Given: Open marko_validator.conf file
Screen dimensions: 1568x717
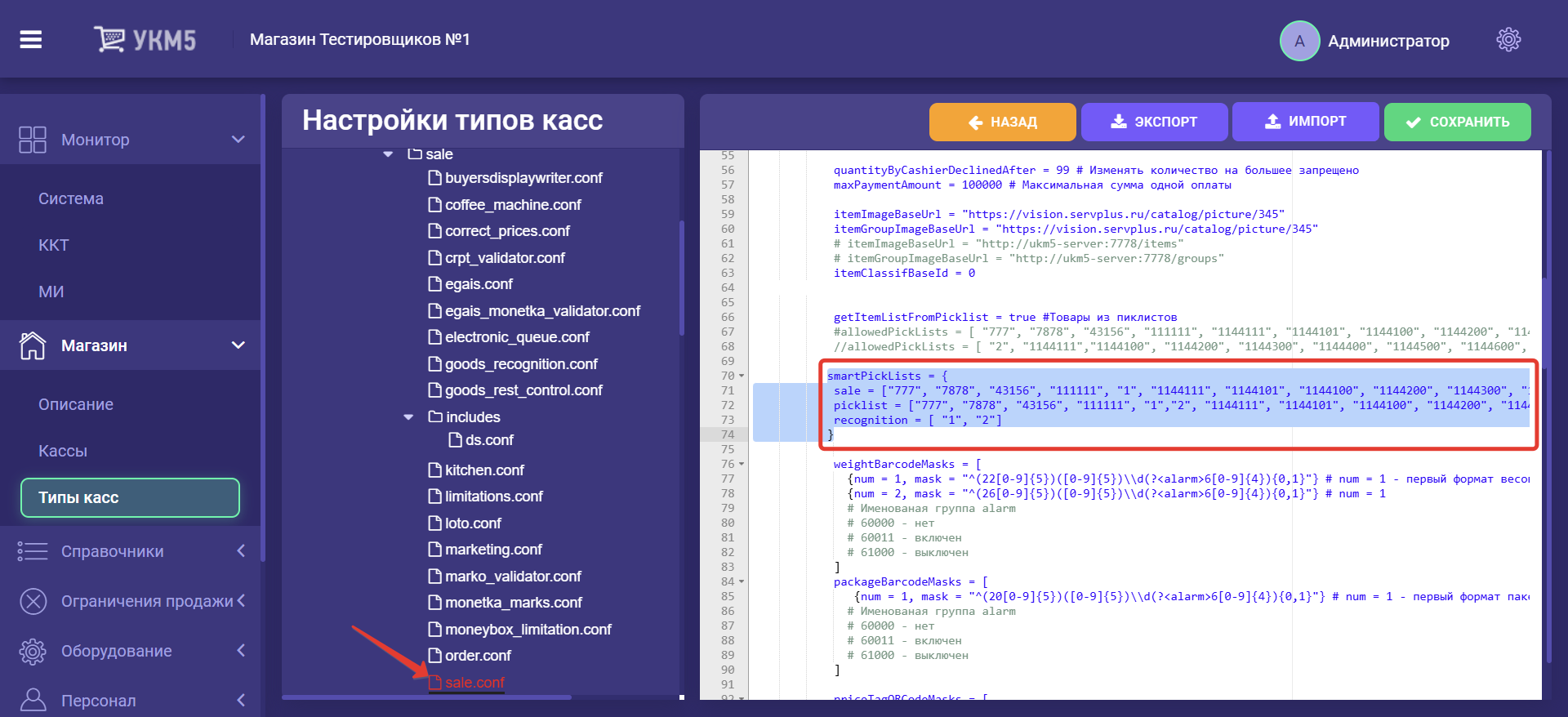Looking at the screenshot, I should (x=513, y=577).
